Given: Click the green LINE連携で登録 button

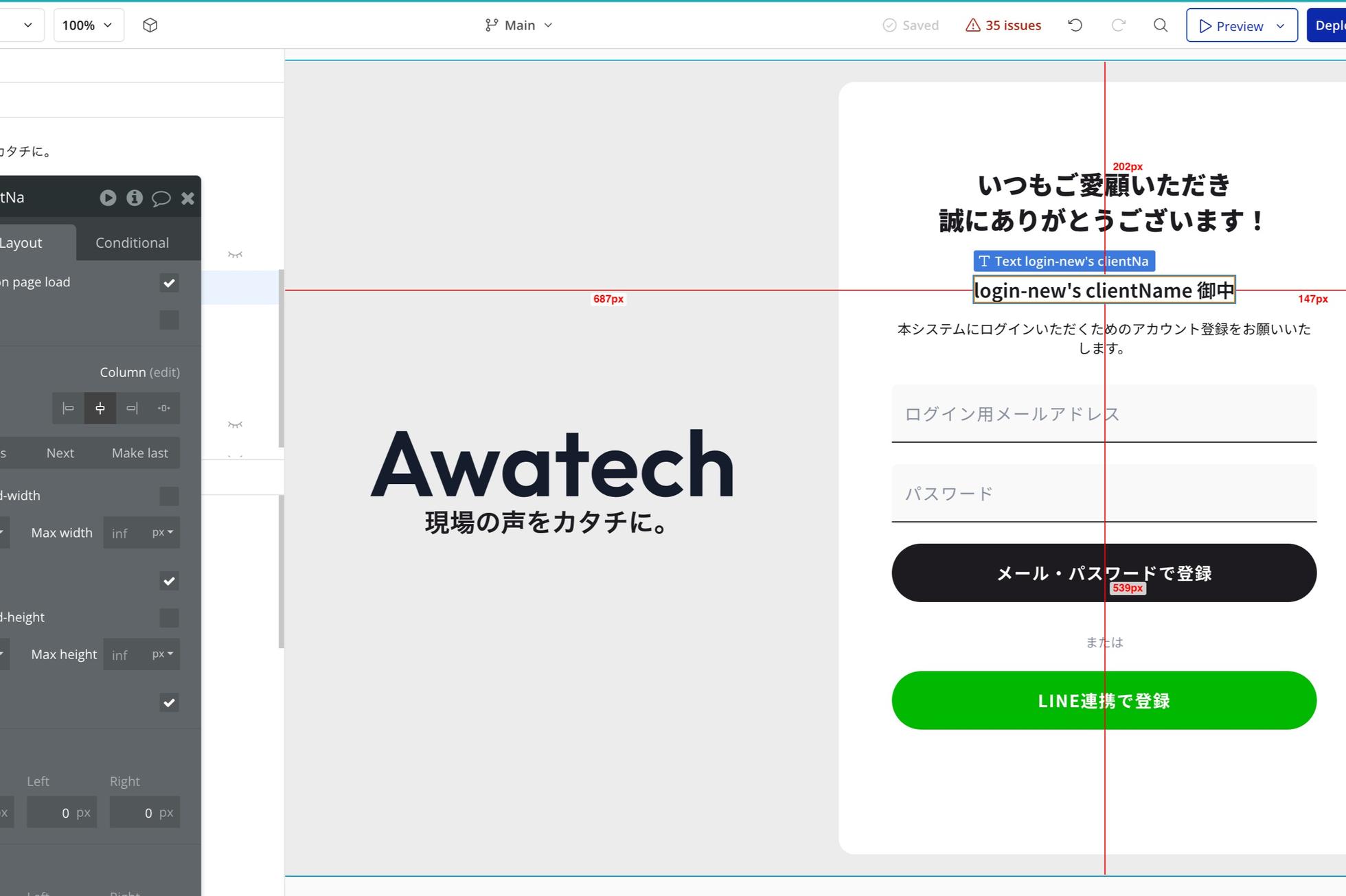Looking at the screenshot, I should (1104, 700).
